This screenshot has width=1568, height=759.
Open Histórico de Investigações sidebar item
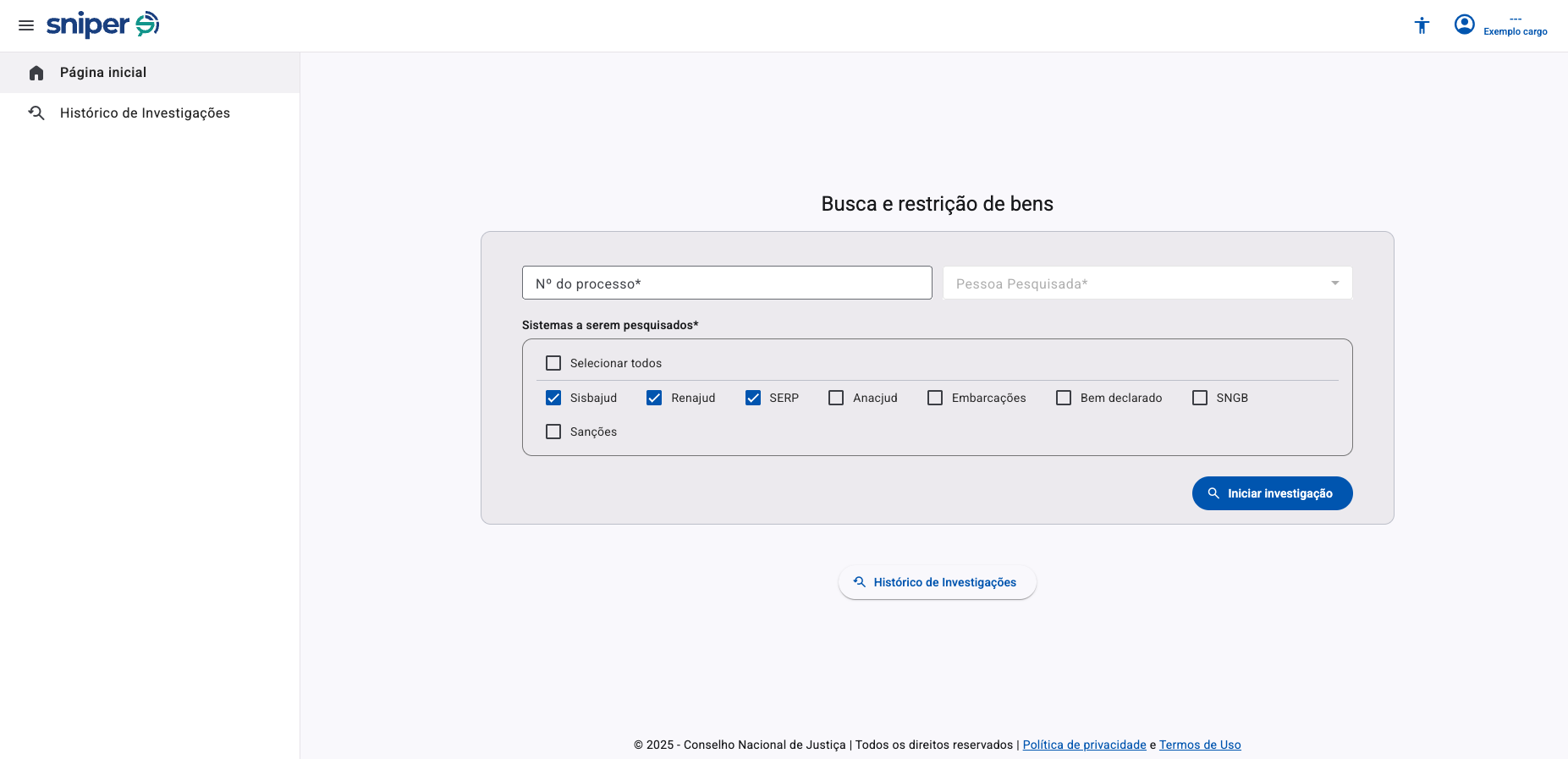[145, 113]
